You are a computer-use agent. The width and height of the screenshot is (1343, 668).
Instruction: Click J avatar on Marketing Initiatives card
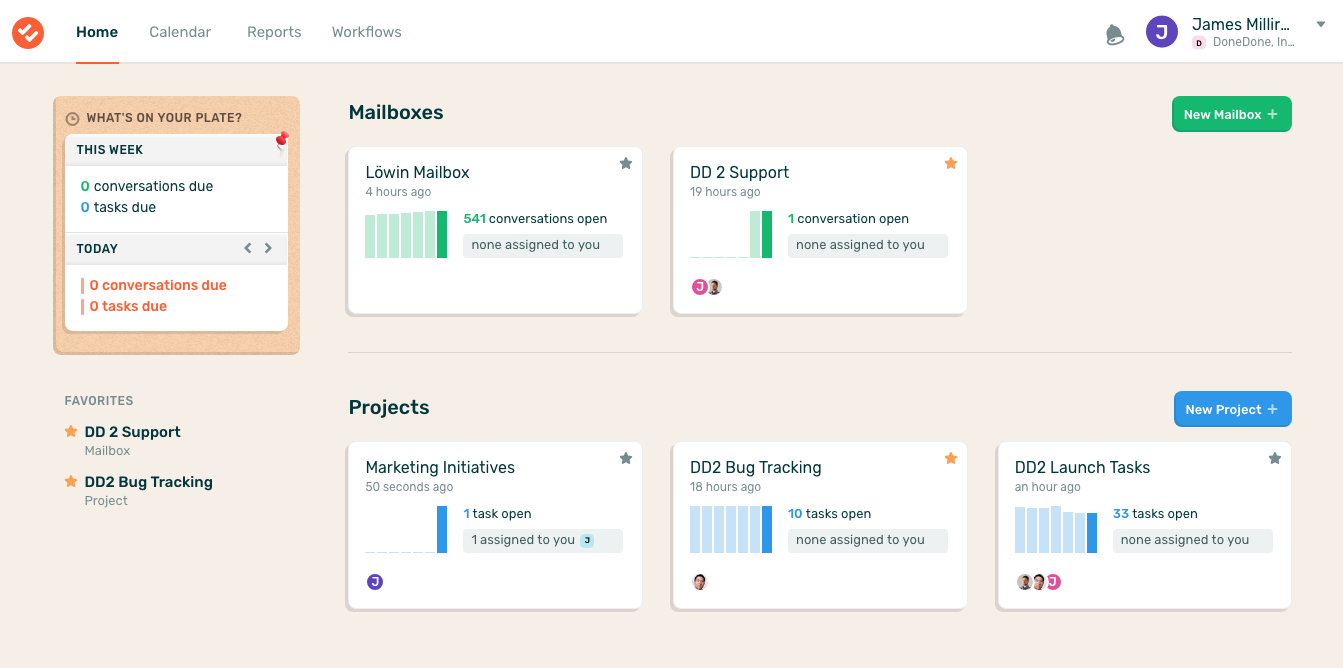click(x=375, y=582)
